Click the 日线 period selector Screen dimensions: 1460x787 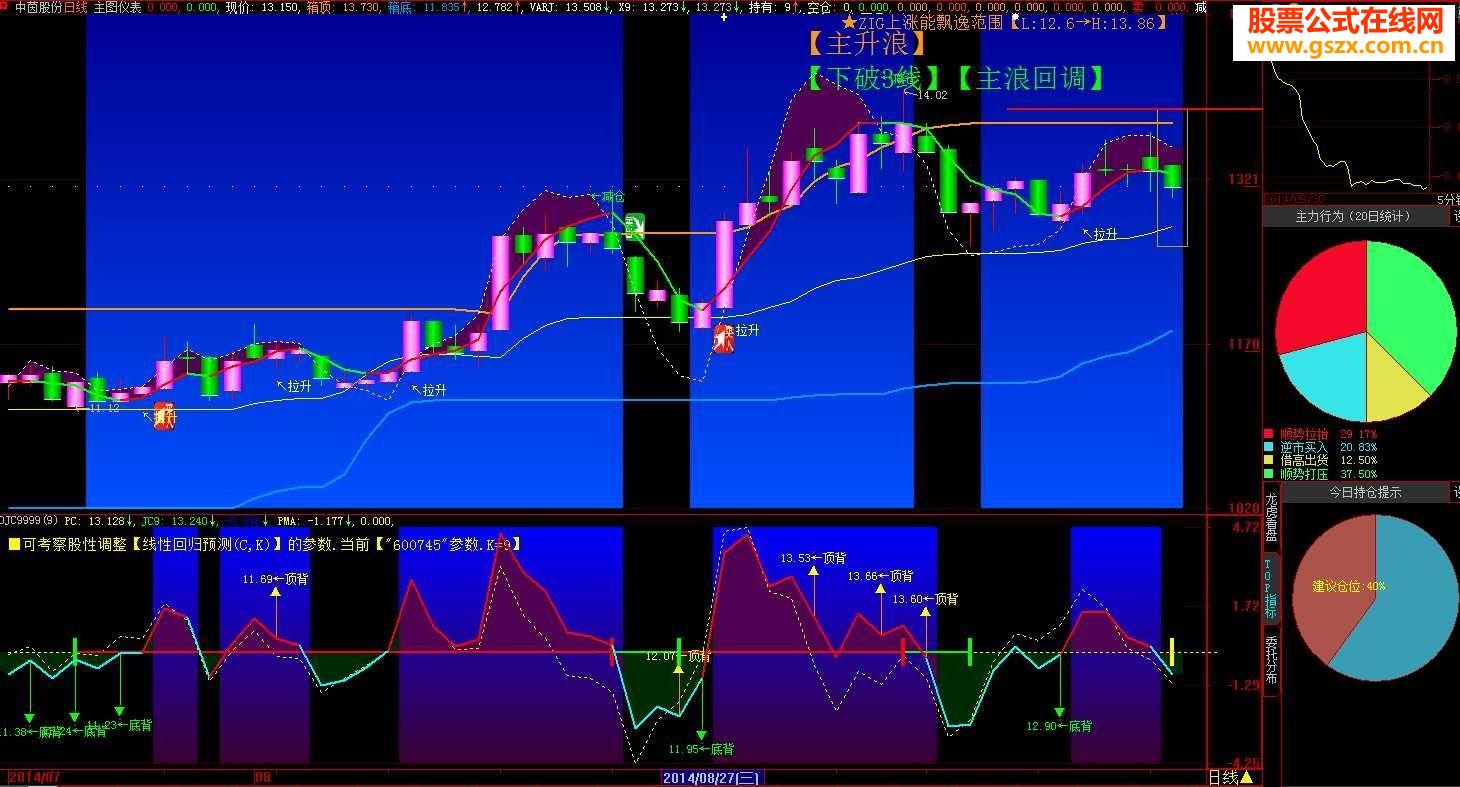tap(1223, 777)
